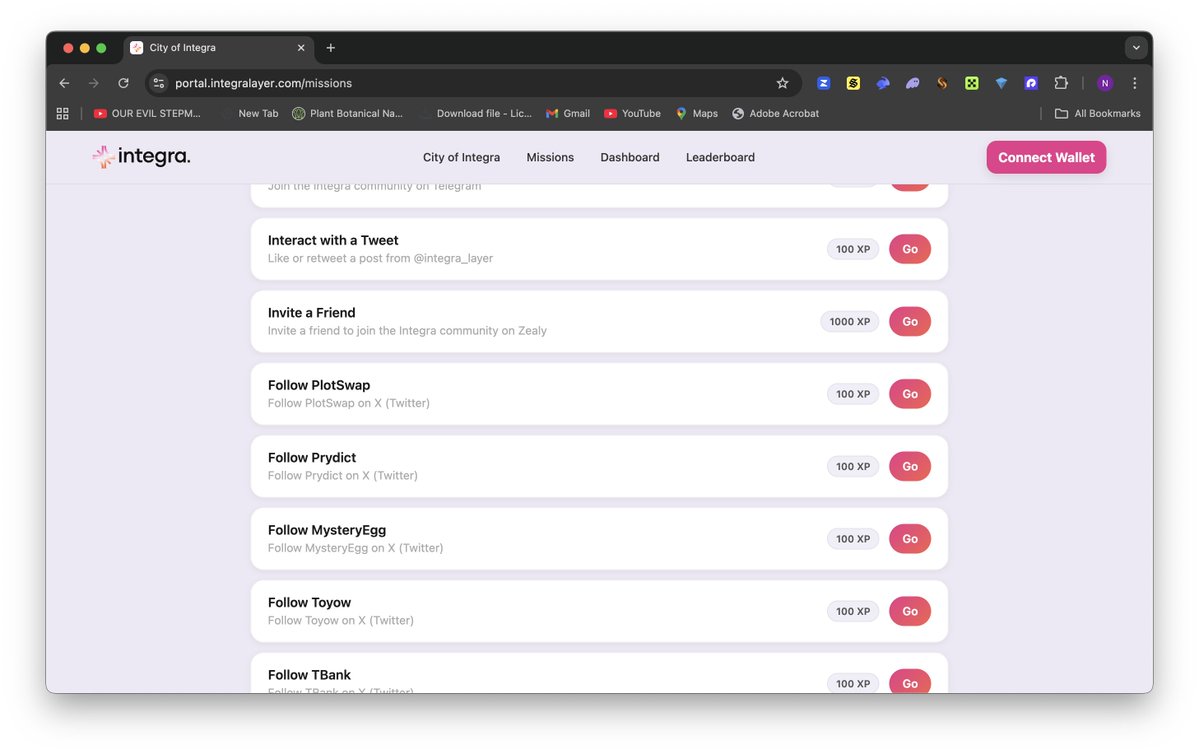Open the blue diamond extension icon
The width and height of the screenshot is (1199, 754).
pos(1001,83)
